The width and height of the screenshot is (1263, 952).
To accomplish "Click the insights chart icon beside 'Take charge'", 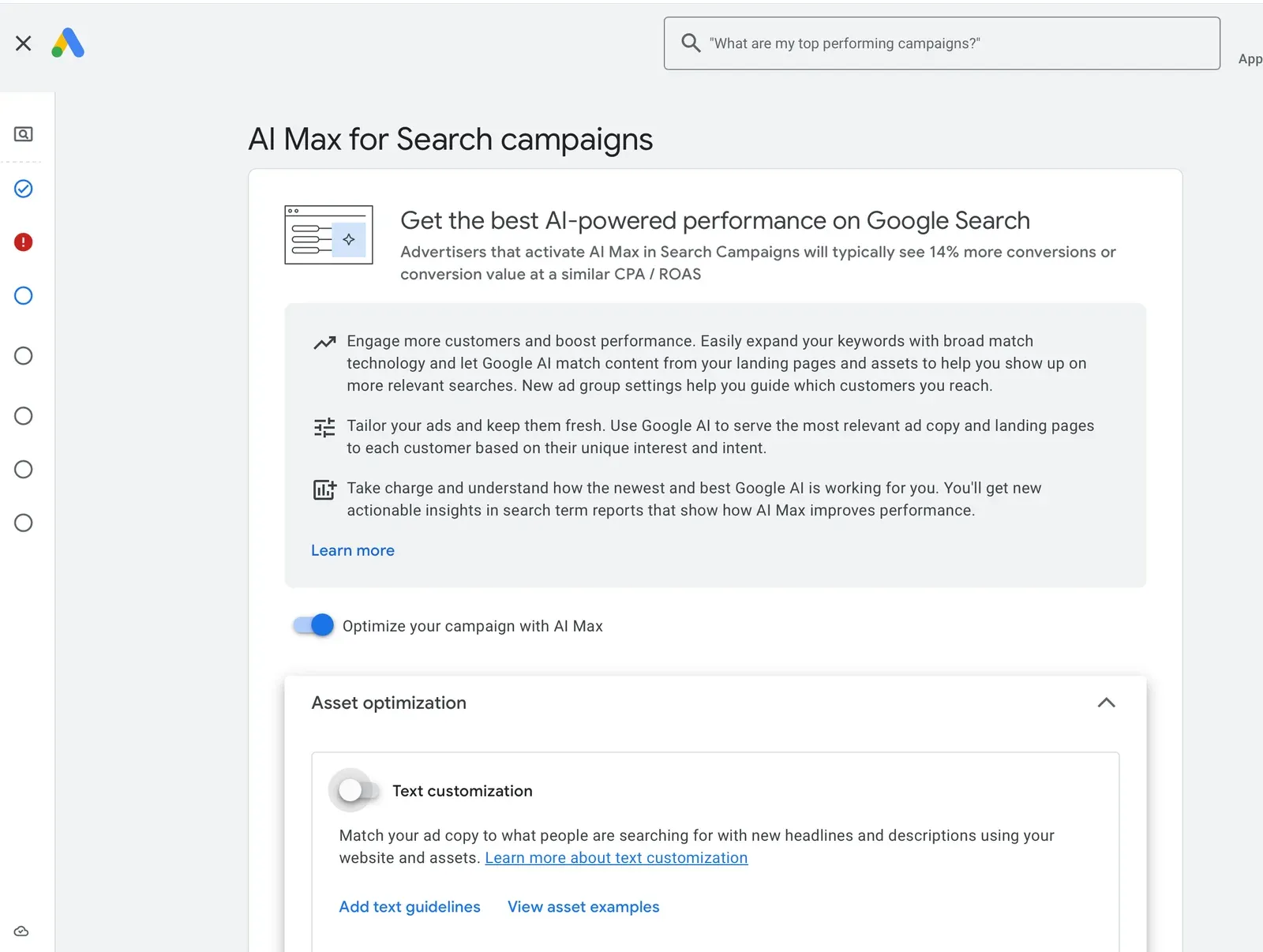I will tap(324, 490).
